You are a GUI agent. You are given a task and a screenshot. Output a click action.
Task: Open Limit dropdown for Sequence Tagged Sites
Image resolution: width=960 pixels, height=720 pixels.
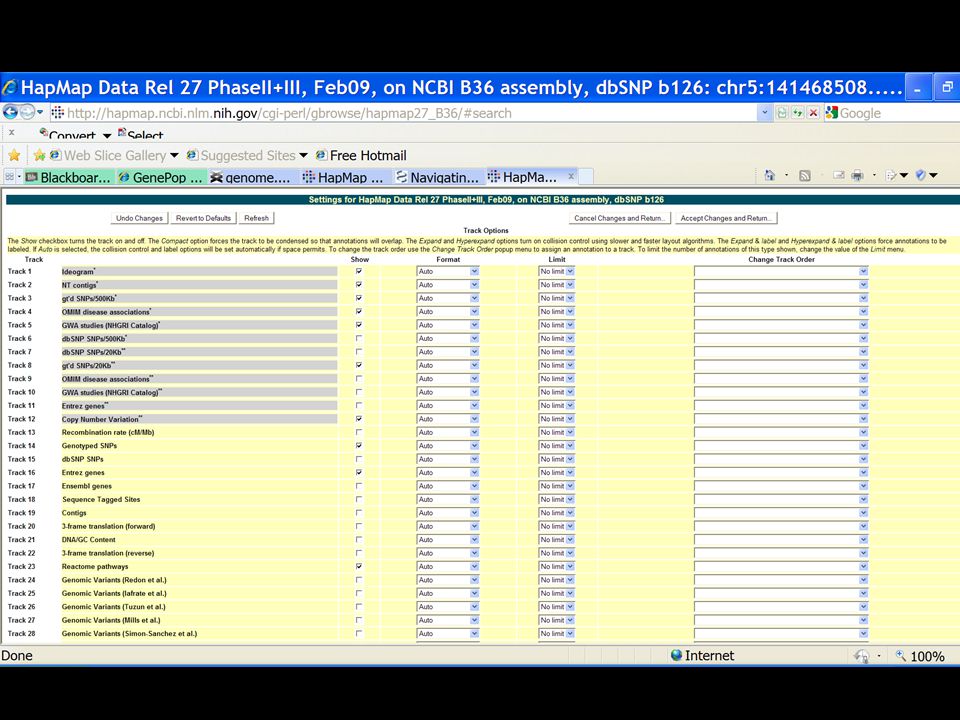pos(557,500)
